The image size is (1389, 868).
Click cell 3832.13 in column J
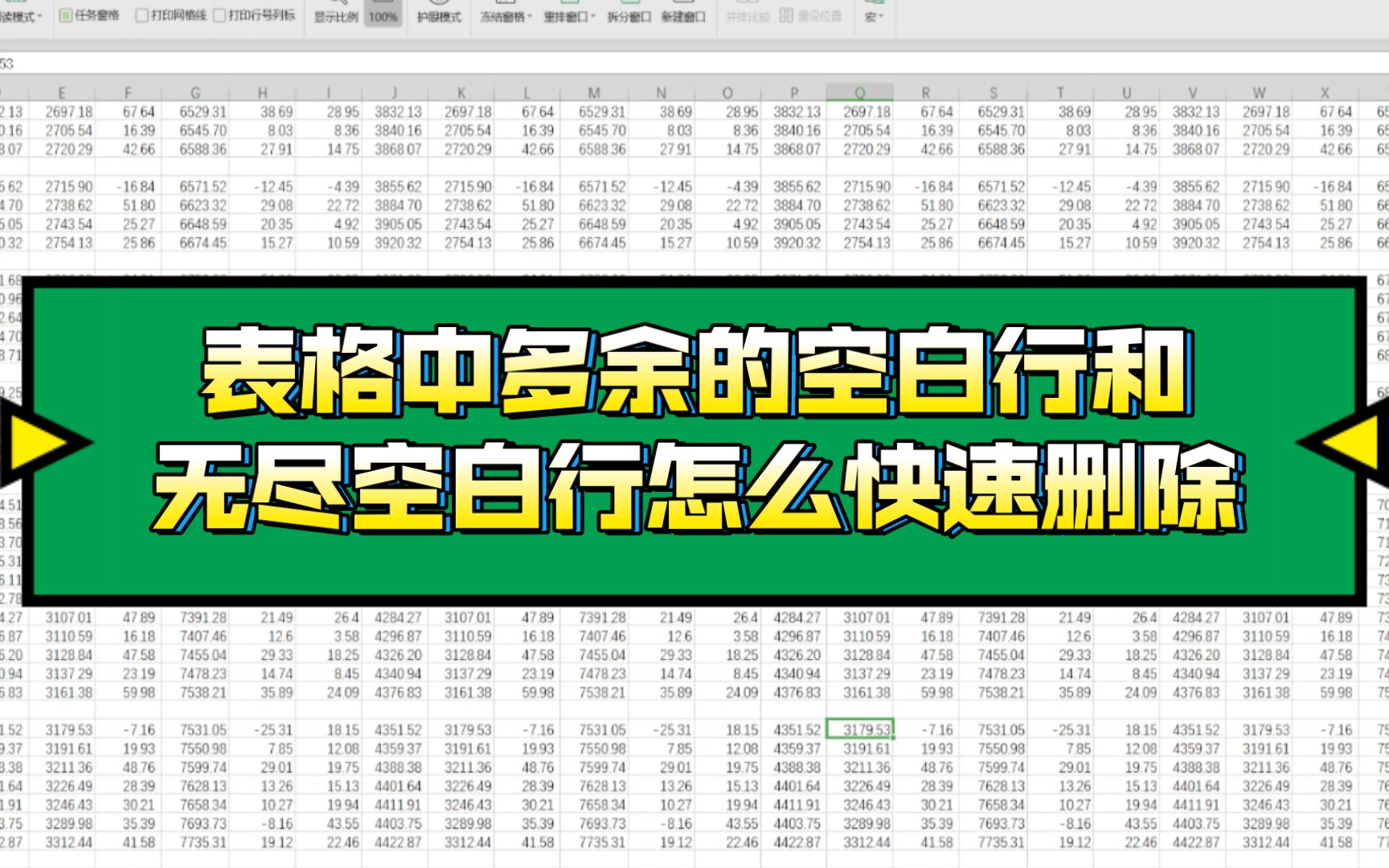(395, 112)
